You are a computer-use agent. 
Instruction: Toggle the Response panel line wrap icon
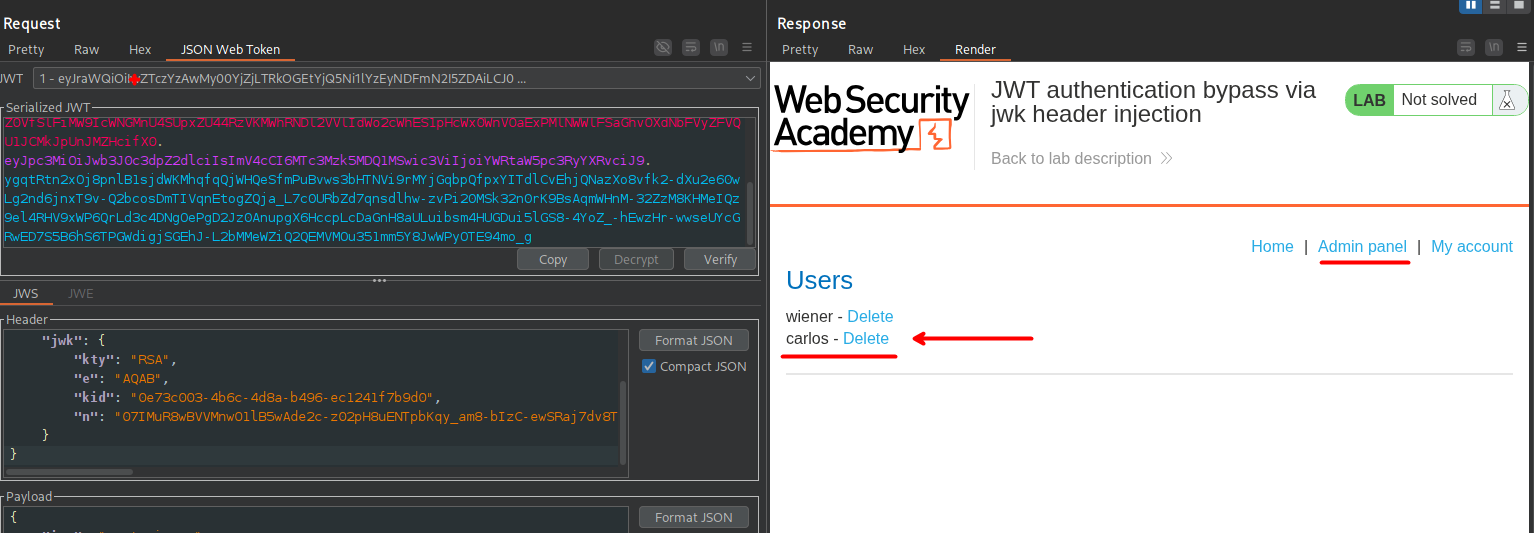coord(1466,47)
